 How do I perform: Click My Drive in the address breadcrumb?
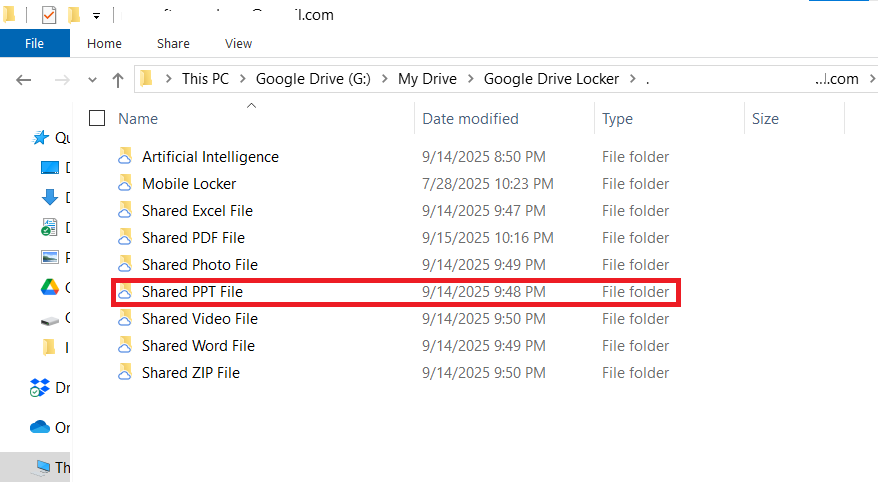click(x=426, y=79)
